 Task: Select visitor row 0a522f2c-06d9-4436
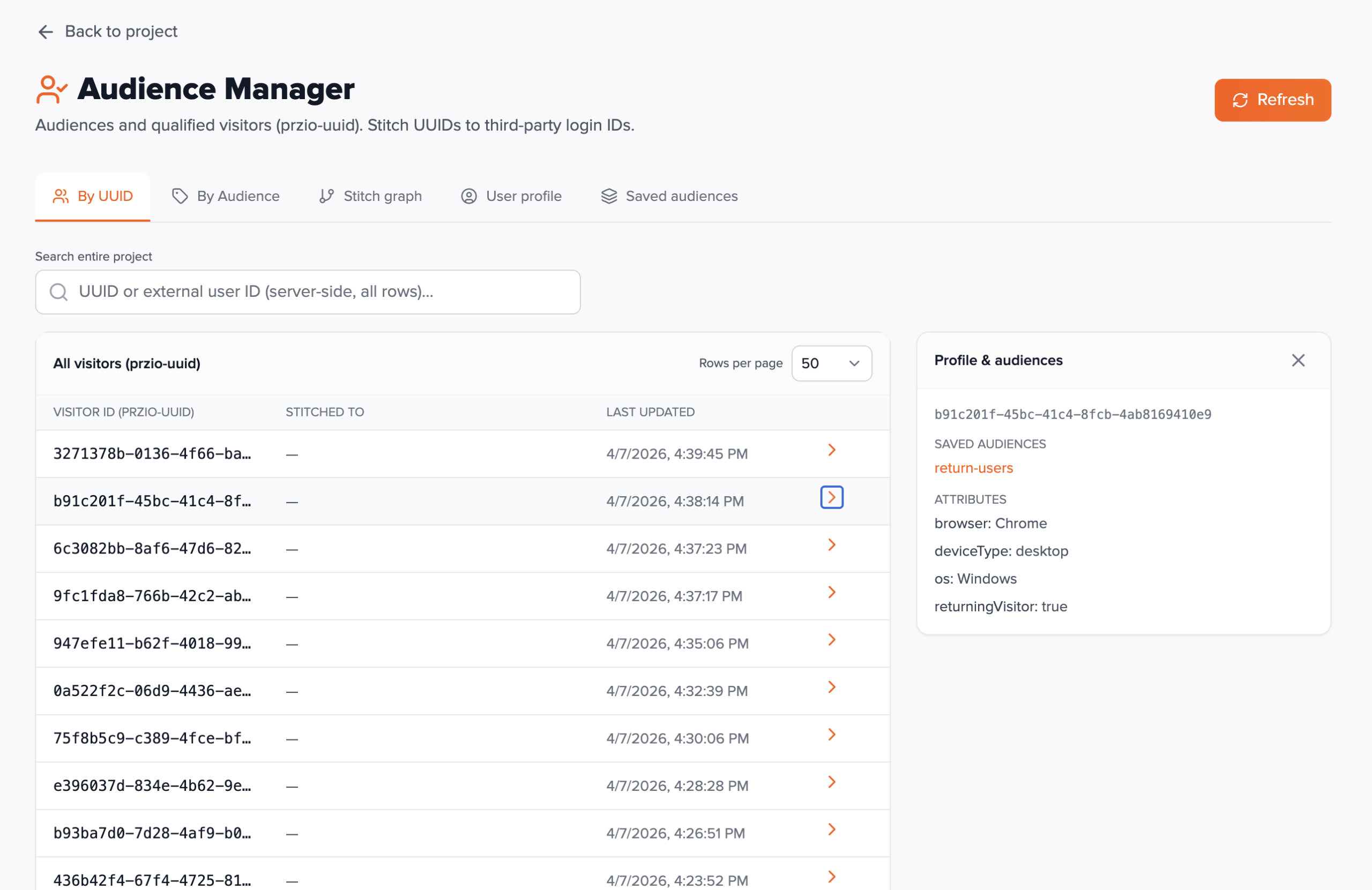point(152,691)
